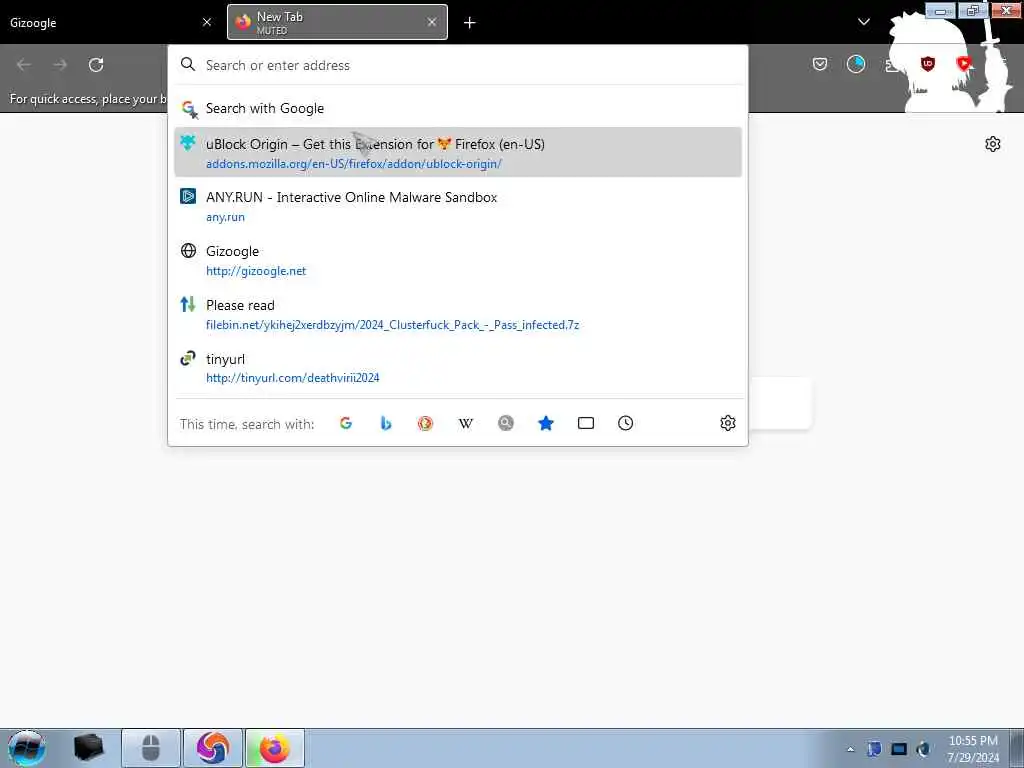Viewport: 1024px width, 768px height.
Task: Open the Gizoogle suggestion row
Action: [458, 260]
